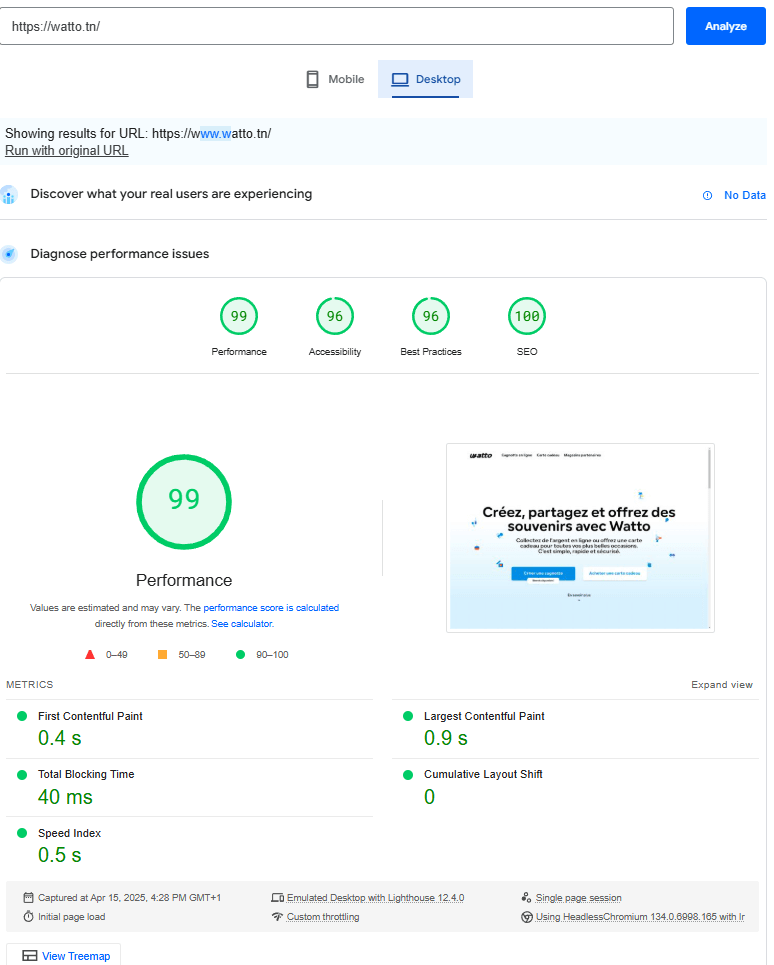Jump to the Performance score 99 gauge
The height and width of the screenshot is (965, 774).
[239, 317]
